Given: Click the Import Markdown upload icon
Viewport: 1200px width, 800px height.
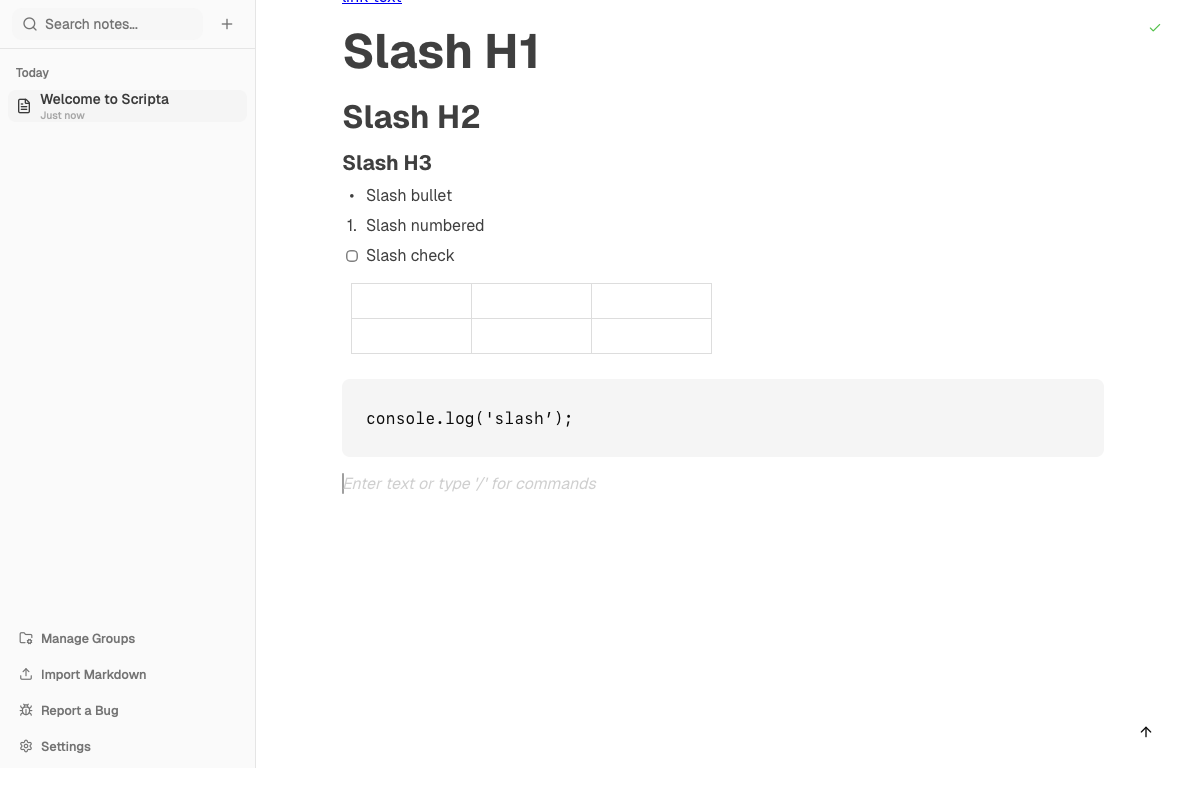Looking at the screenshot, I should click(x=25, y=674).
